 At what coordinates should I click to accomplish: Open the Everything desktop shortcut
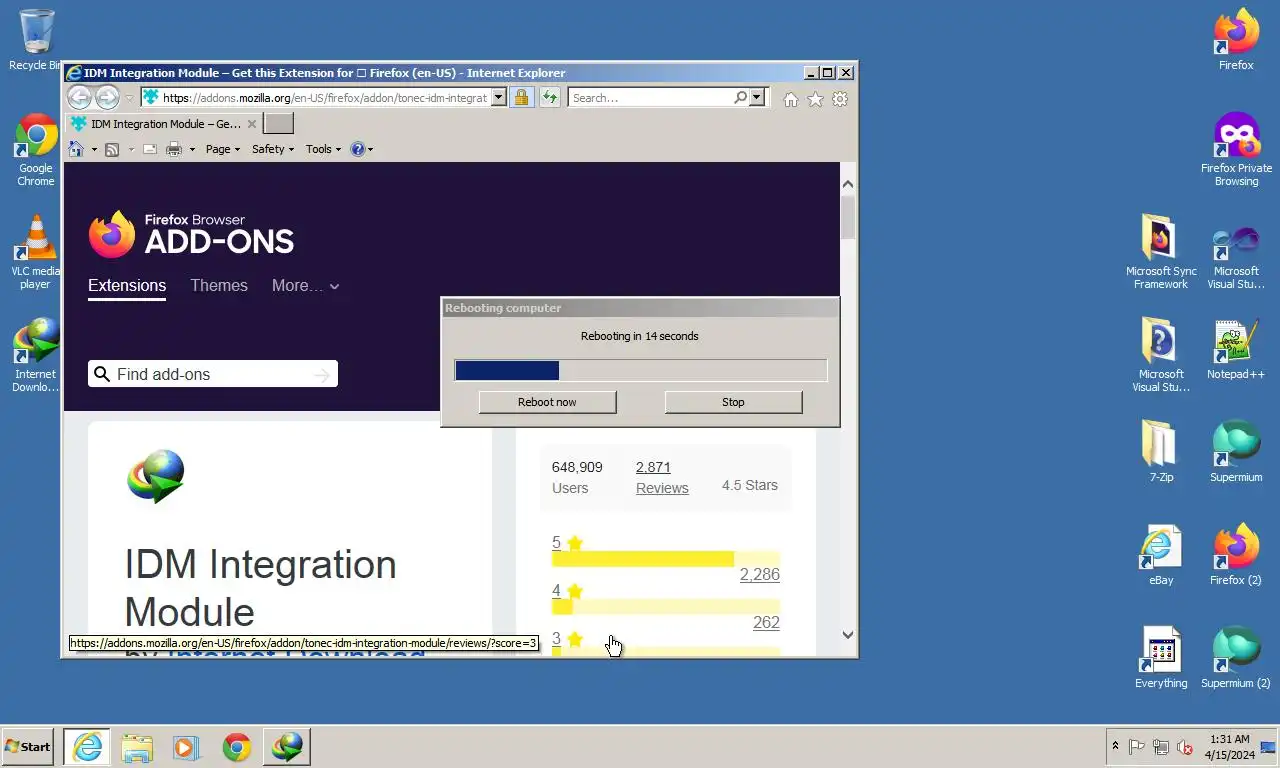click(1161, 658)
